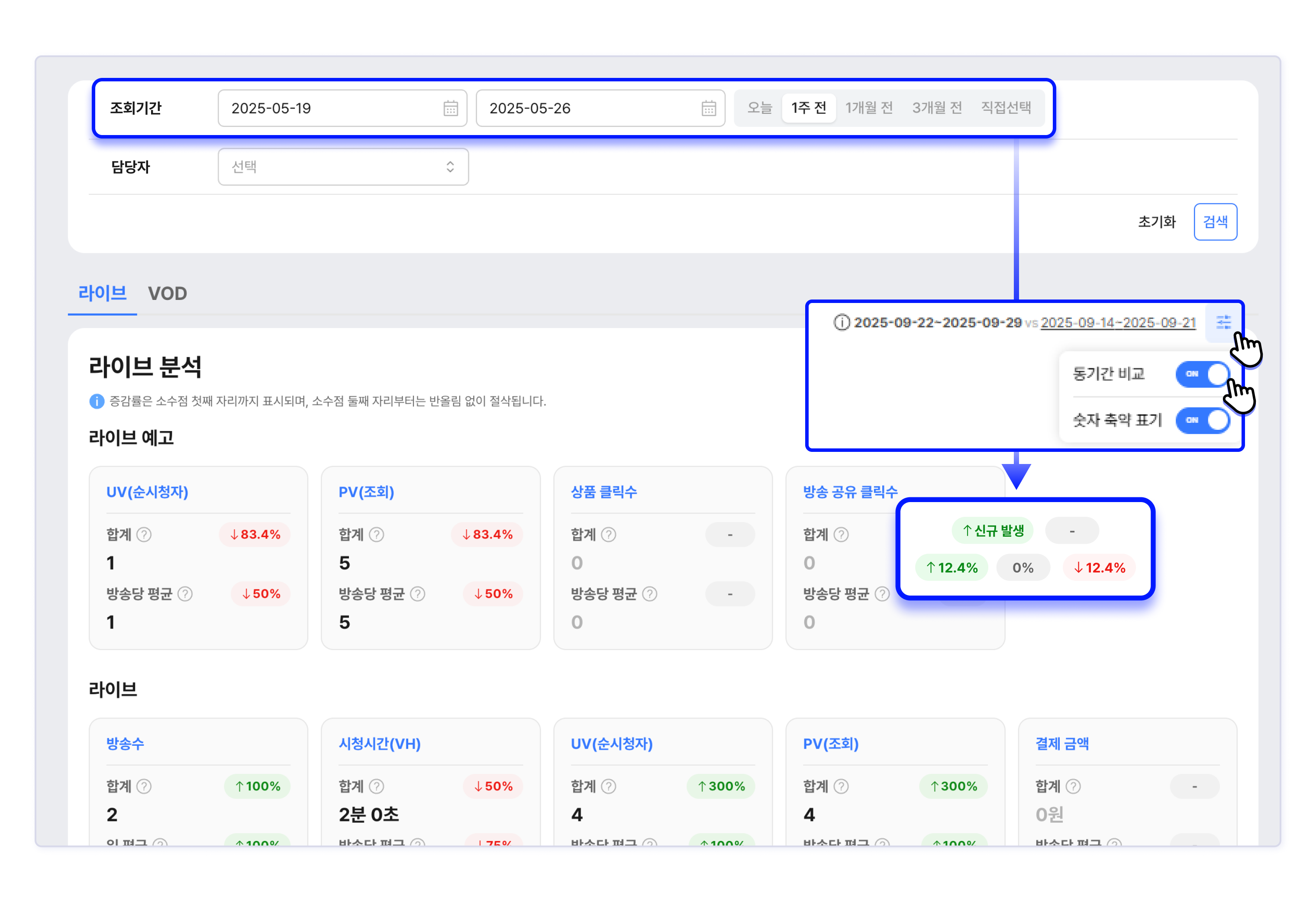Click the date comparison info icon
This screenshot has width=1316, height=902.
tap(842, 322)
